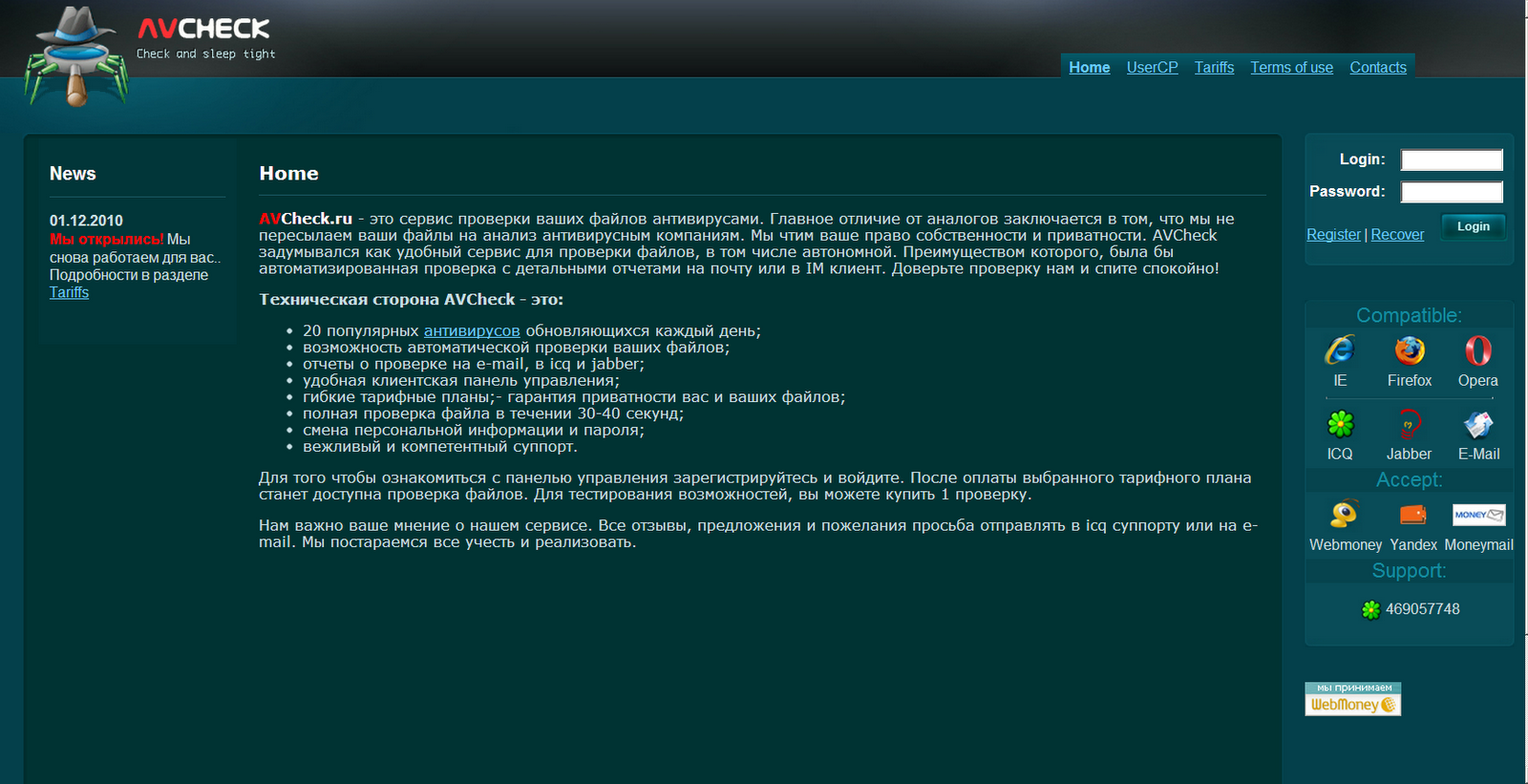Screen dimensions: 1528x784
Task: Click the Webmoney payment icon
Action: [1345, 514]
